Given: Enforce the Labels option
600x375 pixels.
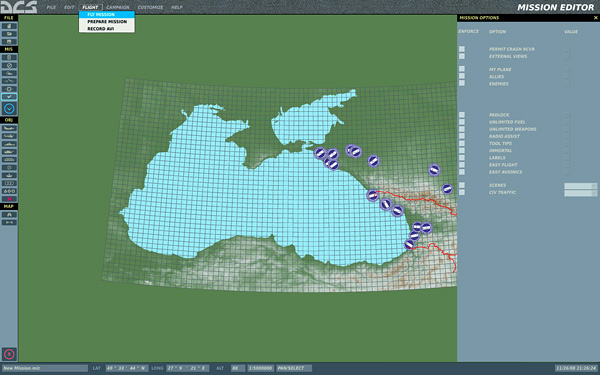Looking at the screenshot, I should pyautogui.click(x=462, y=157).
